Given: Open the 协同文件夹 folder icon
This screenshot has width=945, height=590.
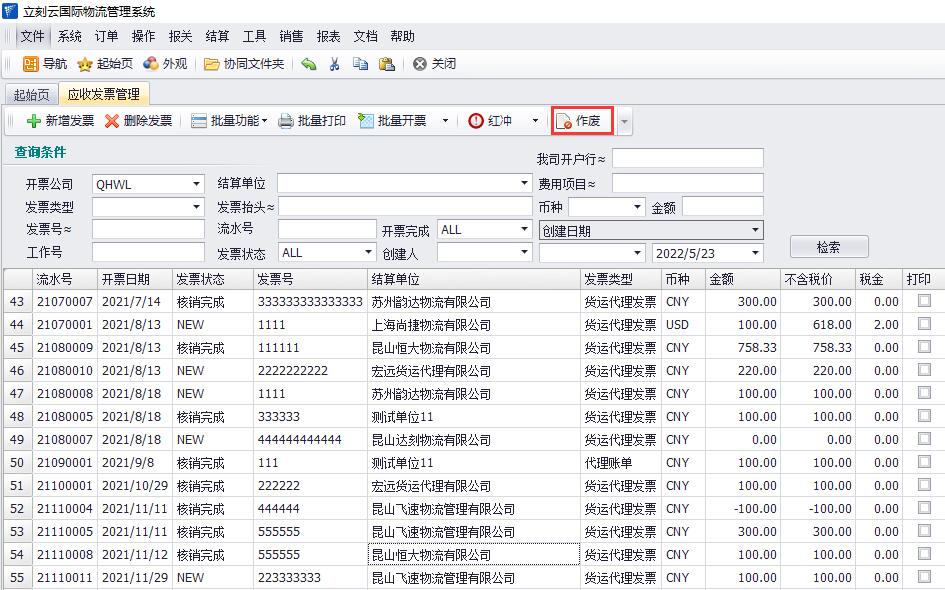Looking at the screenshot, I should point(212,64).
